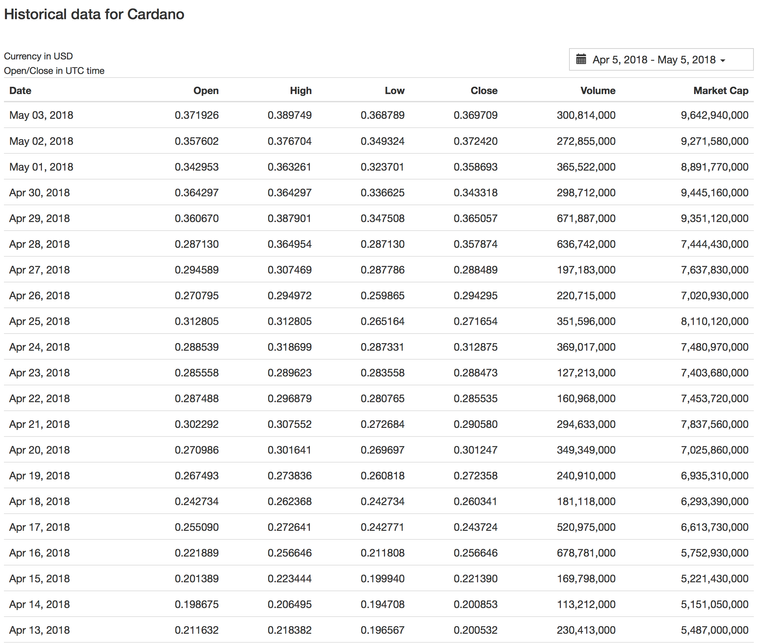768x644 pixels.
Task: Click the low value 0.259865
Action: pos(382,296)
